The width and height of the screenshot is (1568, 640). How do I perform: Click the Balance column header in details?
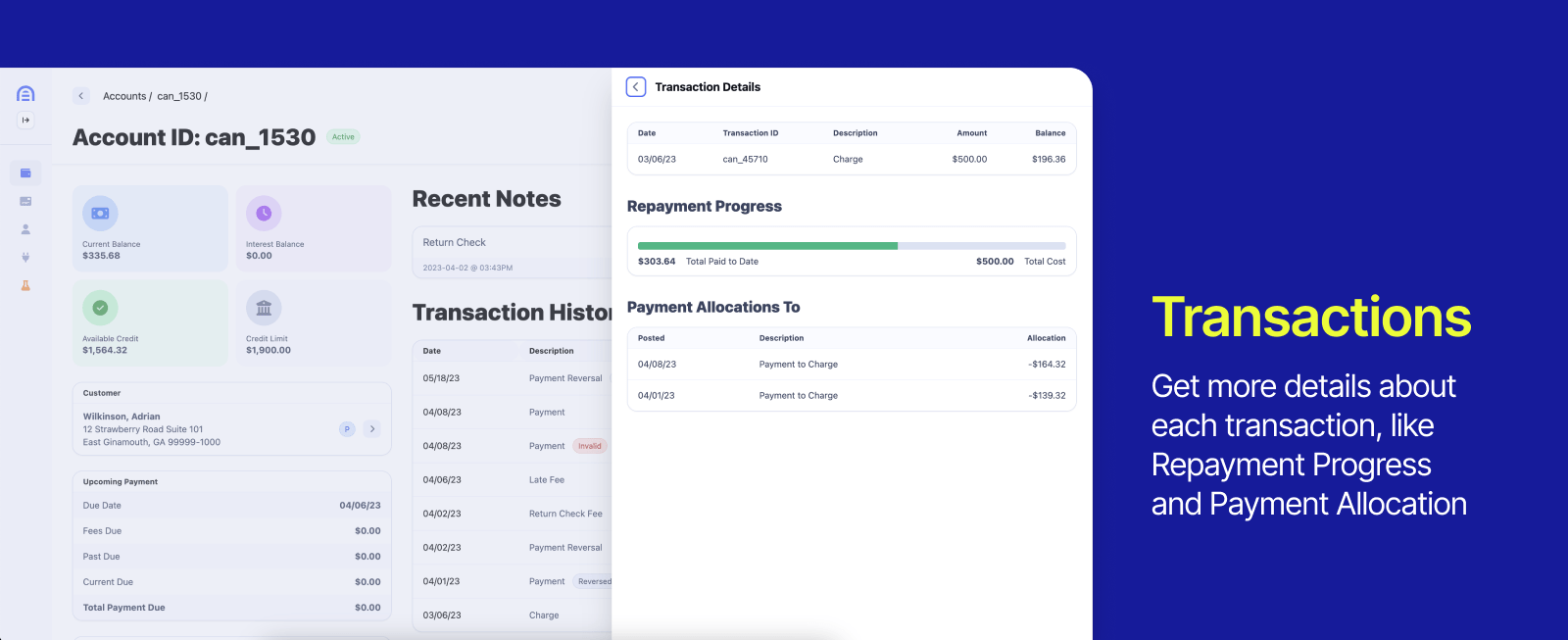pos(1051,133)
